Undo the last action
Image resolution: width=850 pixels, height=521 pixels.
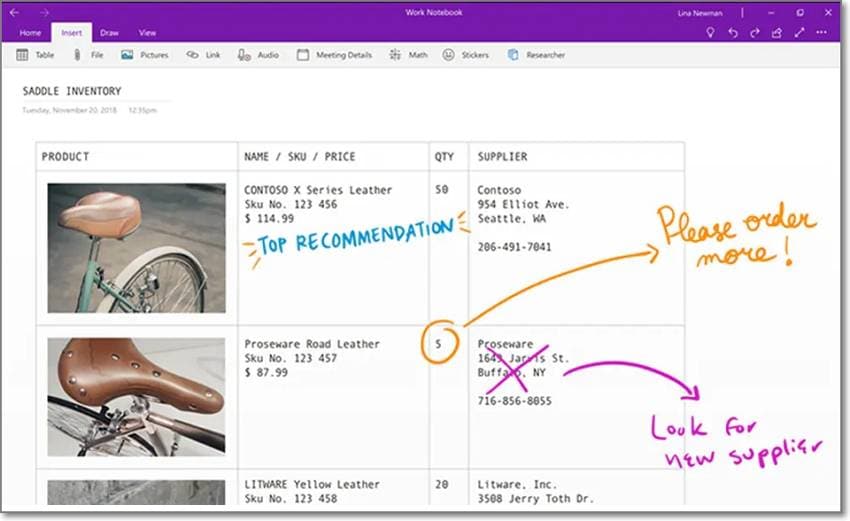(733, 33)
